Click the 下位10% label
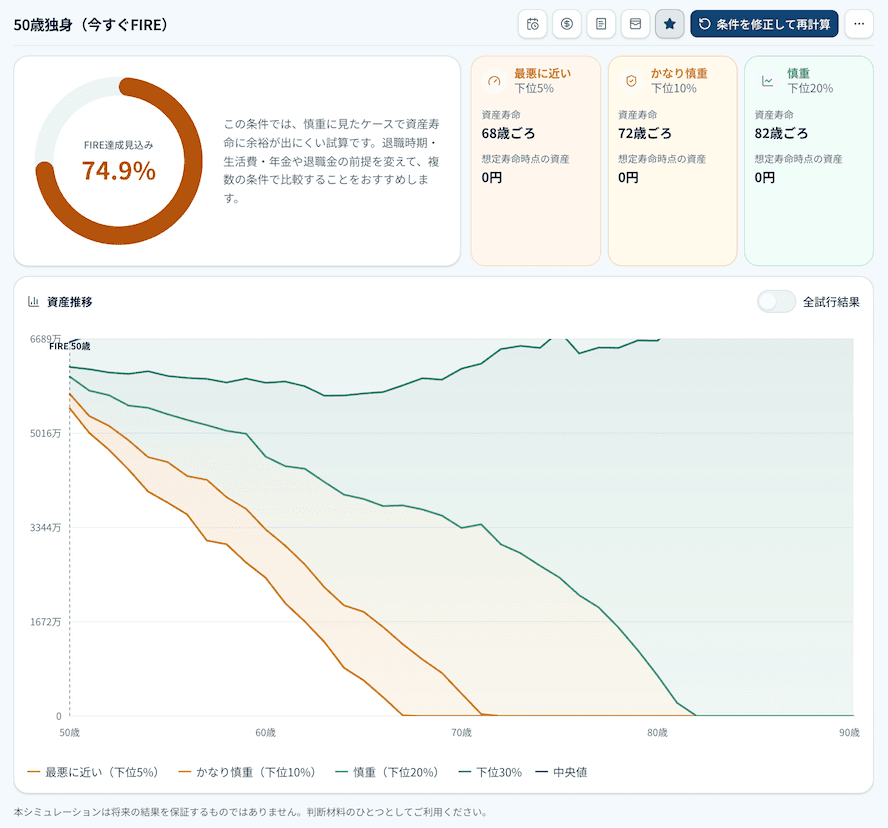 [673, 88]
